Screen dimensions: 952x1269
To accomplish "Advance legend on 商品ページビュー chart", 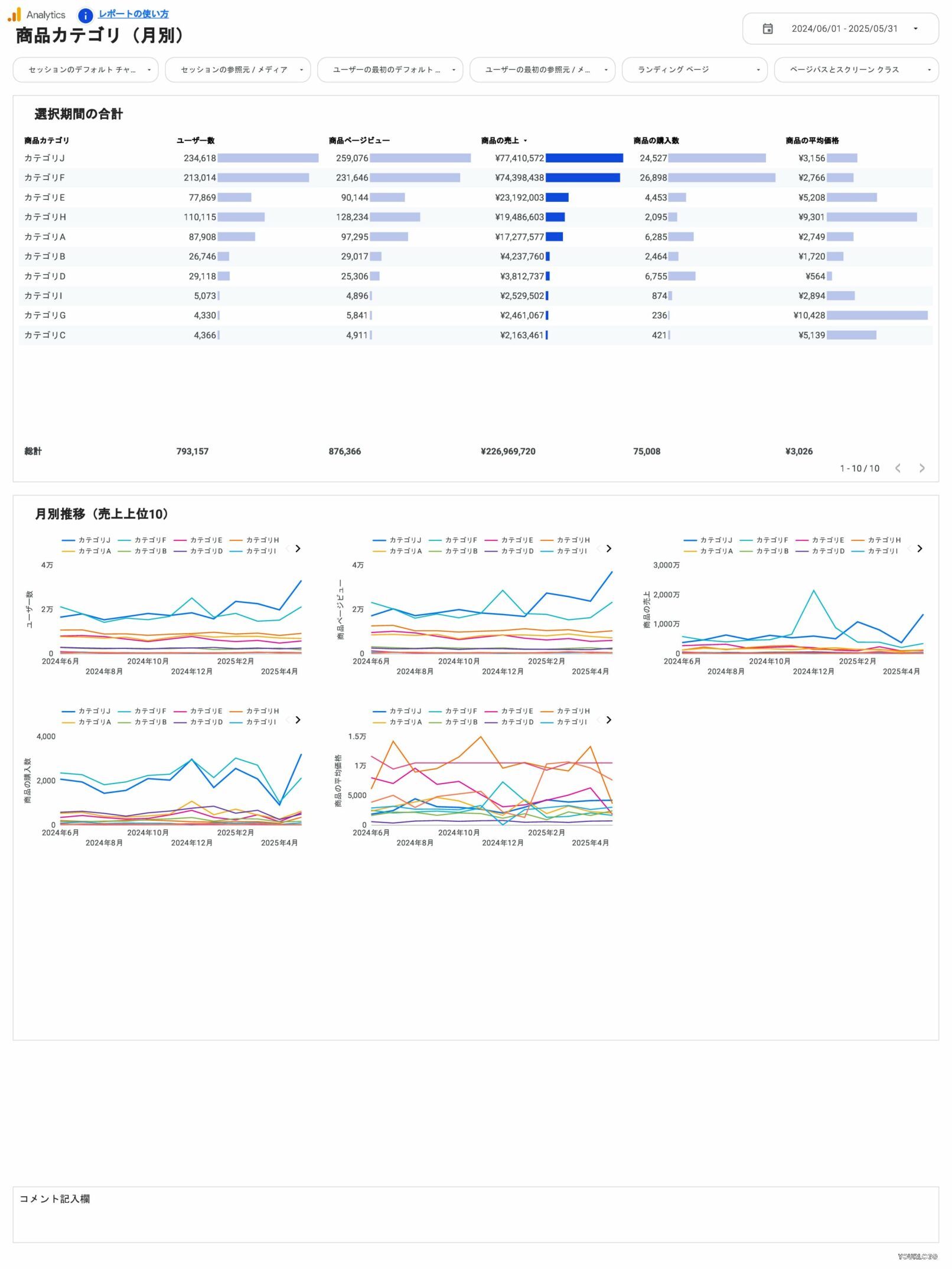I will (609, 549).
